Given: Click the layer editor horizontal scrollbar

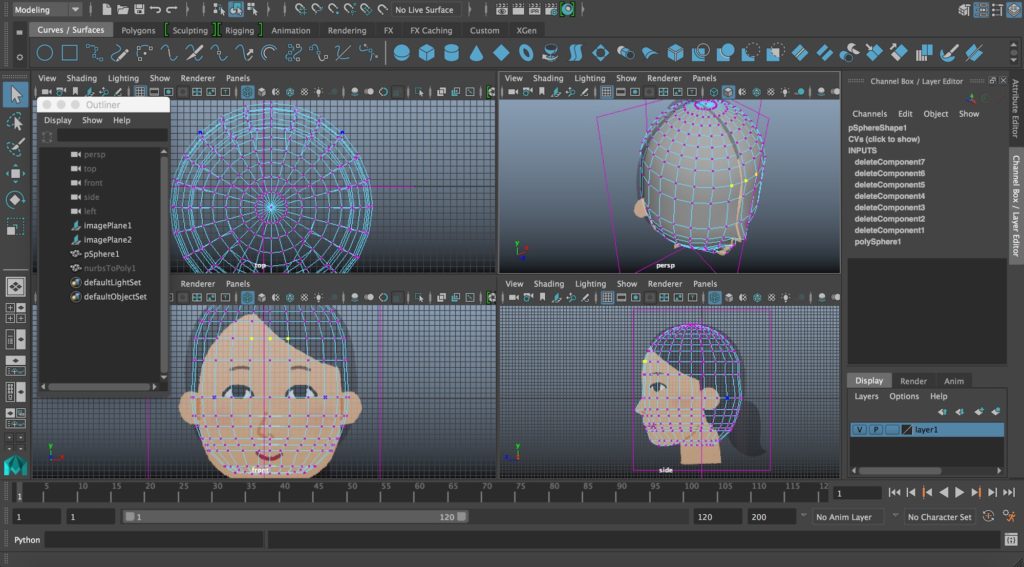Looking at the screenshot, I should coord(927,470).
